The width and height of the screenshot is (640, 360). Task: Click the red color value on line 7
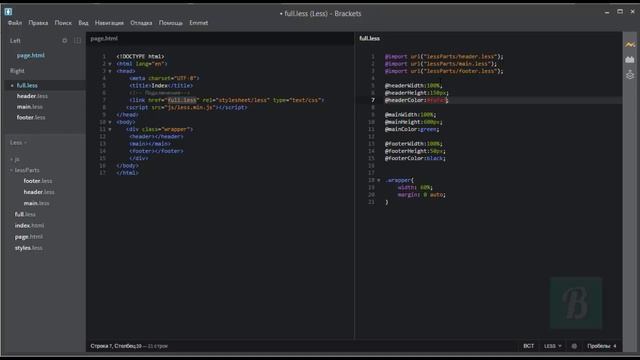[x=436, y=100]
